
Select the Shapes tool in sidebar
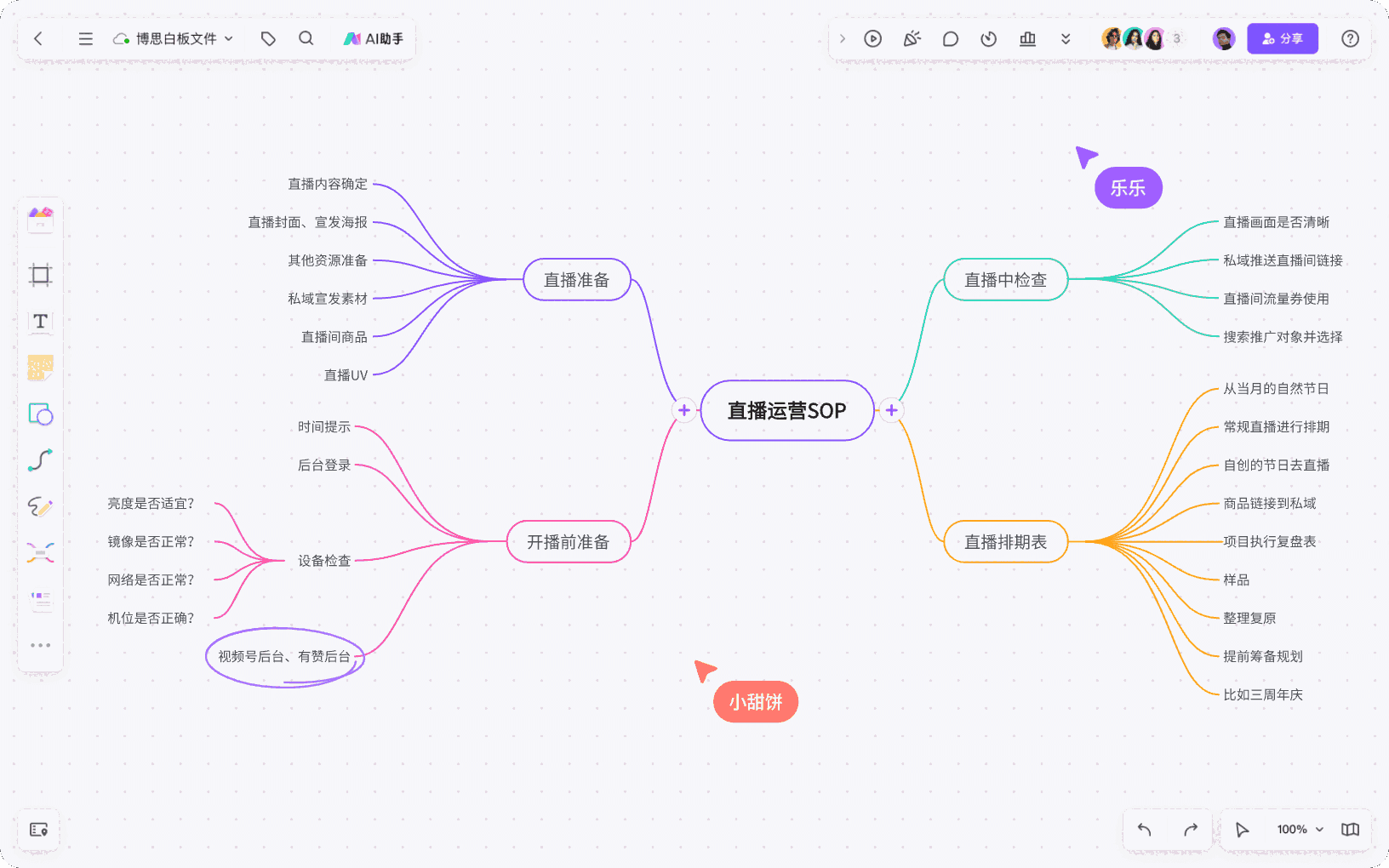click(x=39, y=415)
